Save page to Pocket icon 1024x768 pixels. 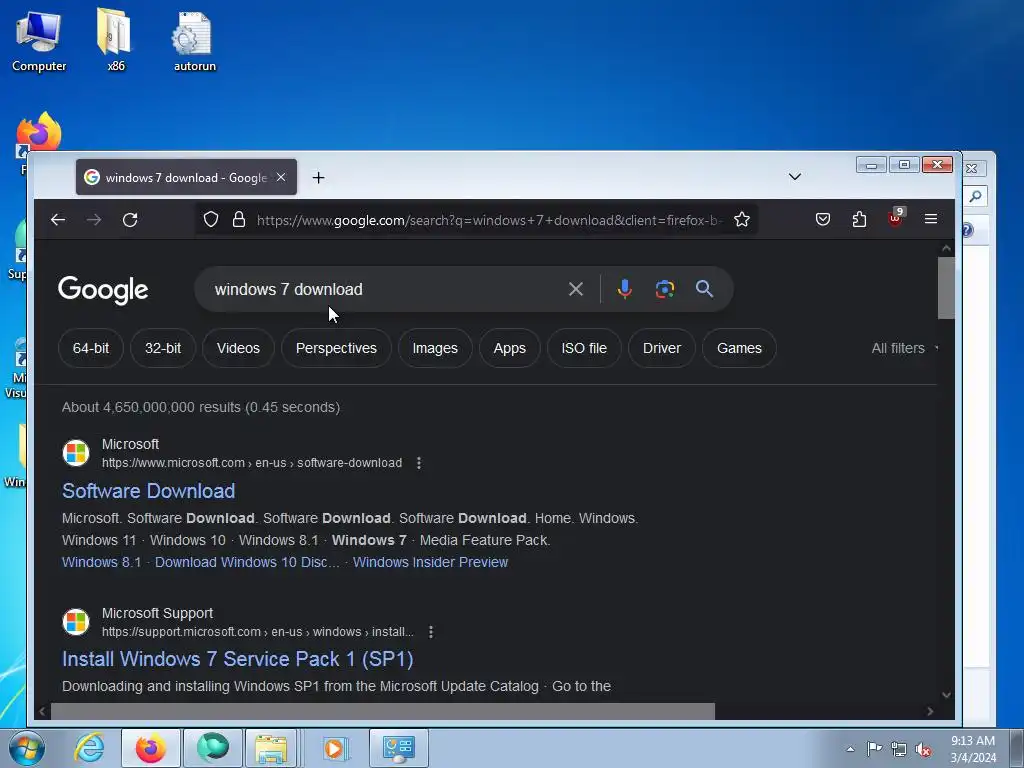pyautogui.click(x=823, y=219)
